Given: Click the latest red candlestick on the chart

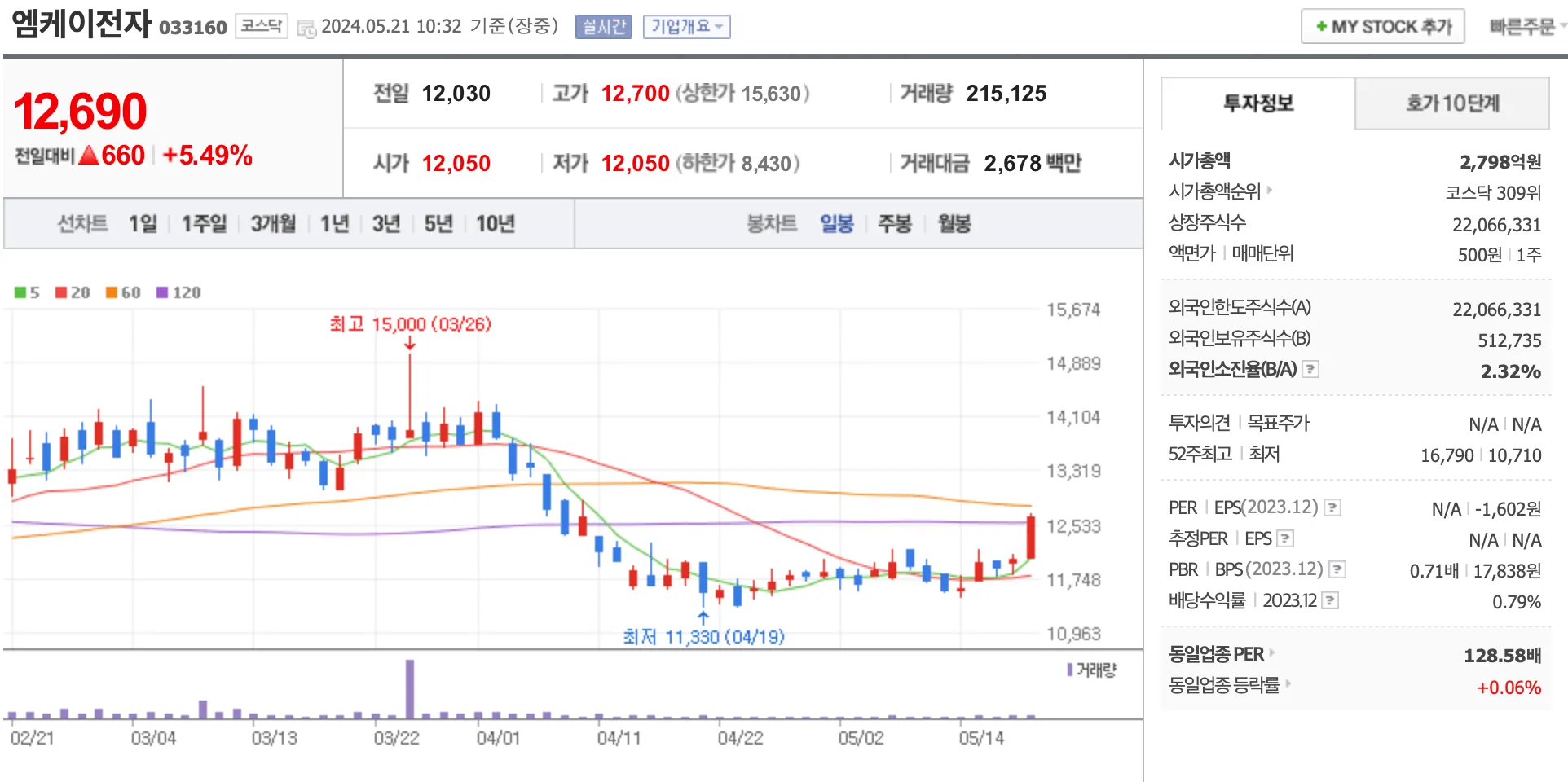Looking at the screenshot, I should point(1031,537).
